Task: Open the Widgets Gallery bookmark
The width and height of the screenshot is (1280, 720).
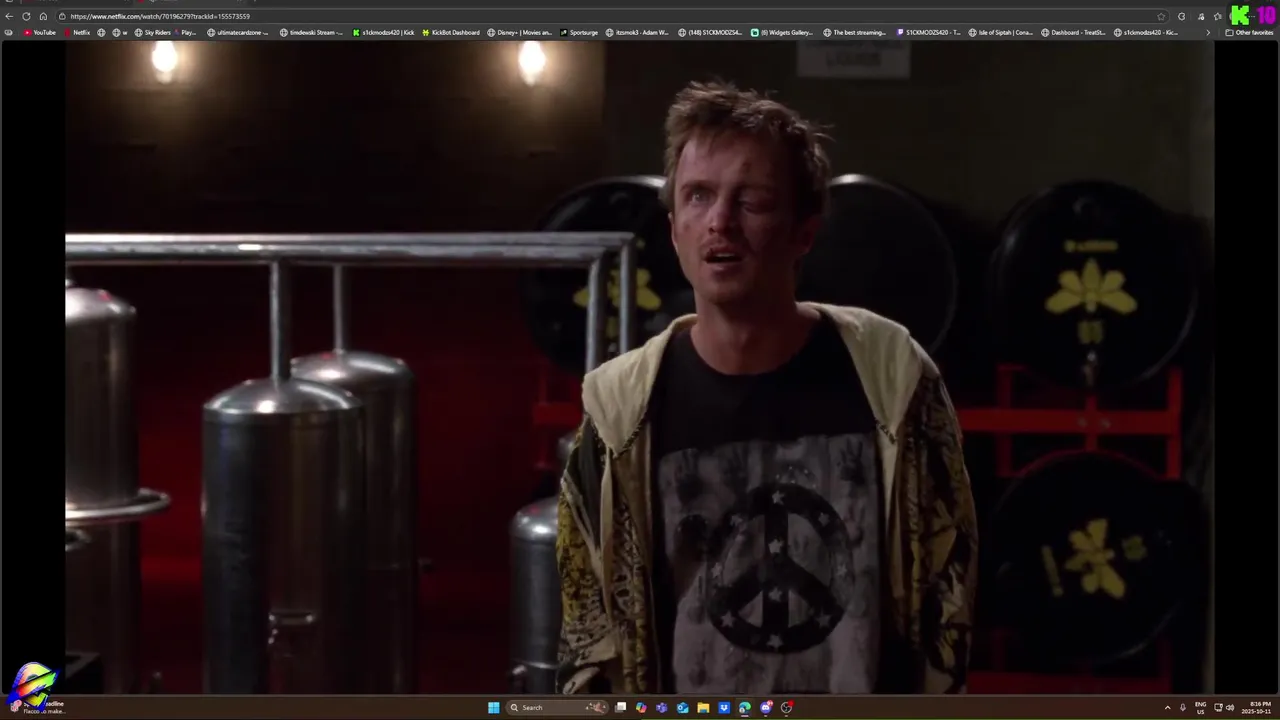Action: pos(782,32)
